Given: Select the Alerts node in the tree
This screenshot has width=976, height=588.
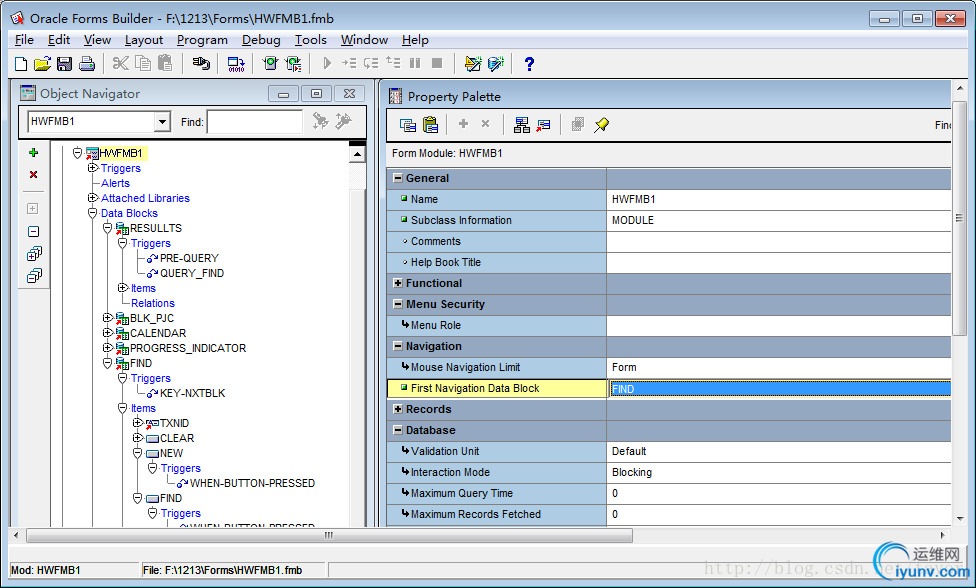Looking at the screenshot, I should (x=115, y=183).
